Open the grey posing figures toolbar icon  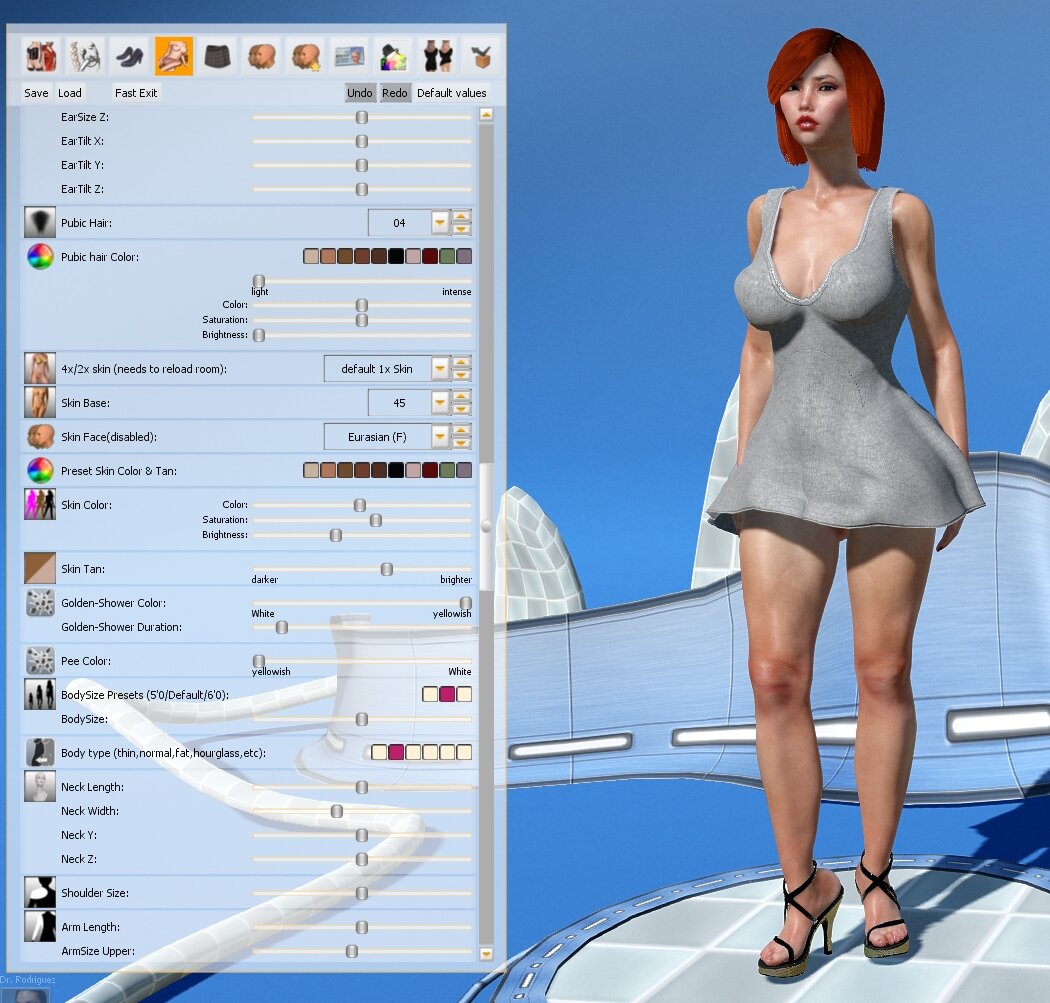pyautogui.click(x=85, y=56)
